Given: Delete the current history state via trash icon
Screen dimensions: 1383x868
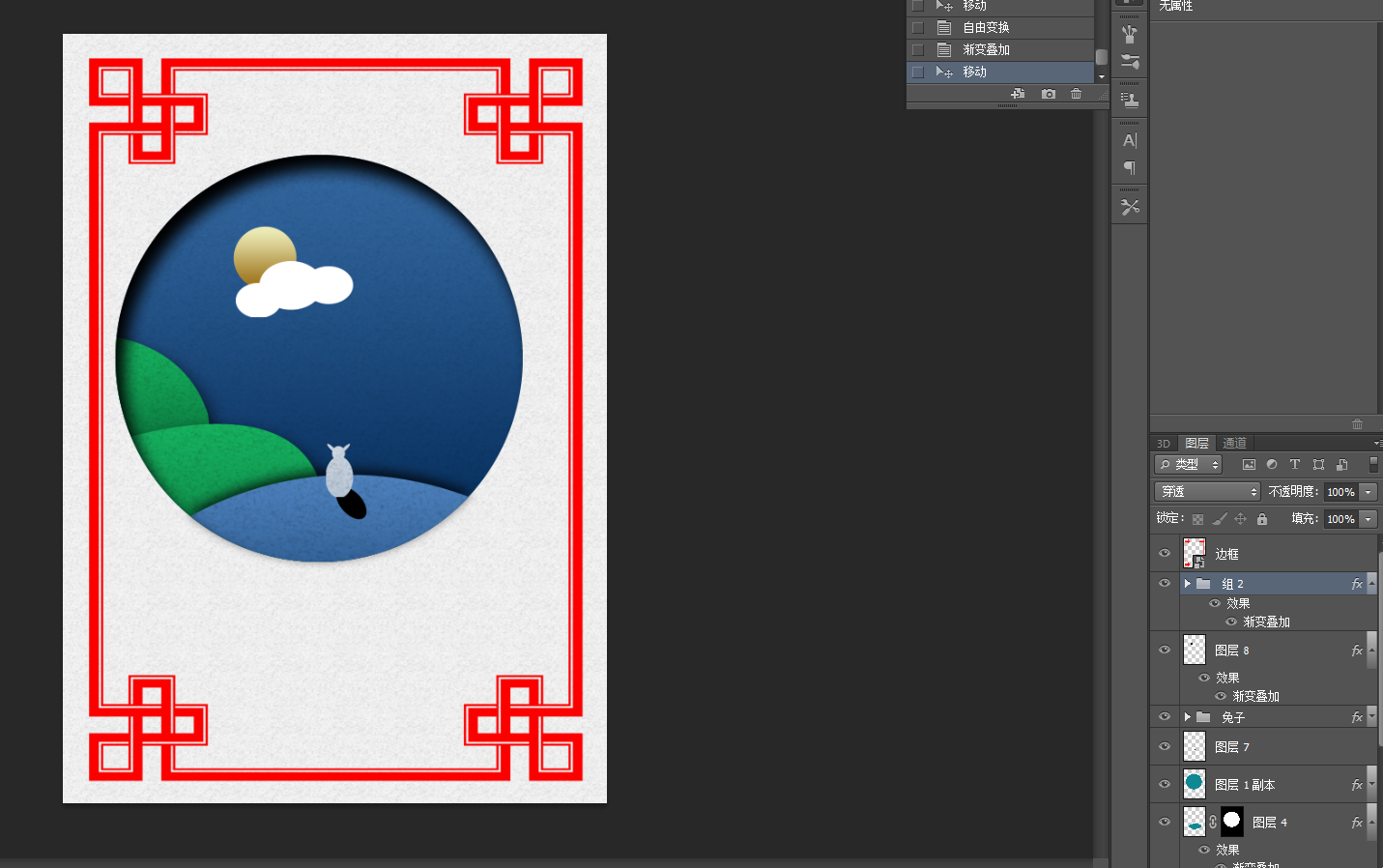Looking at the screenshot, I should pos(1076,94).
